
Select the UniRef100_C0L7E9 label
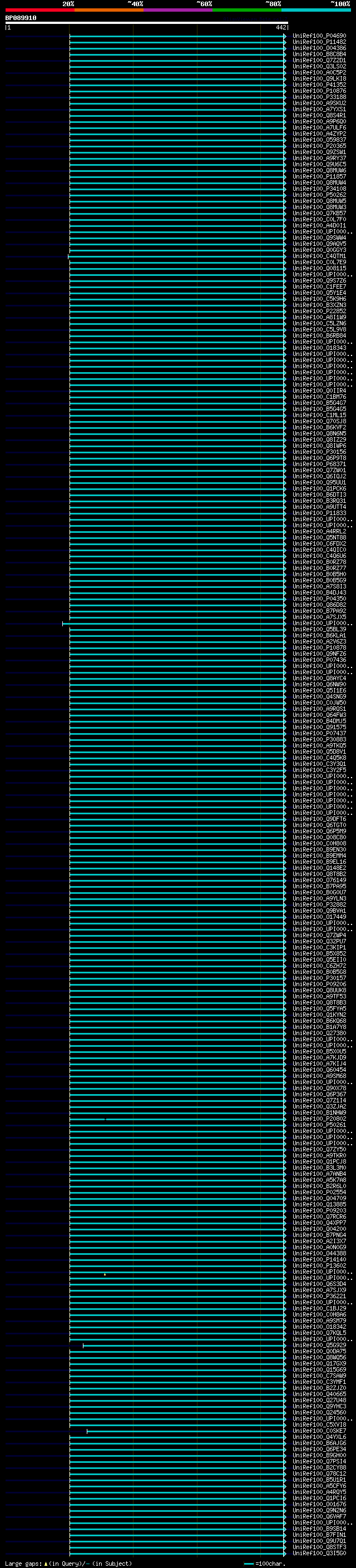(x=319, y=263)
